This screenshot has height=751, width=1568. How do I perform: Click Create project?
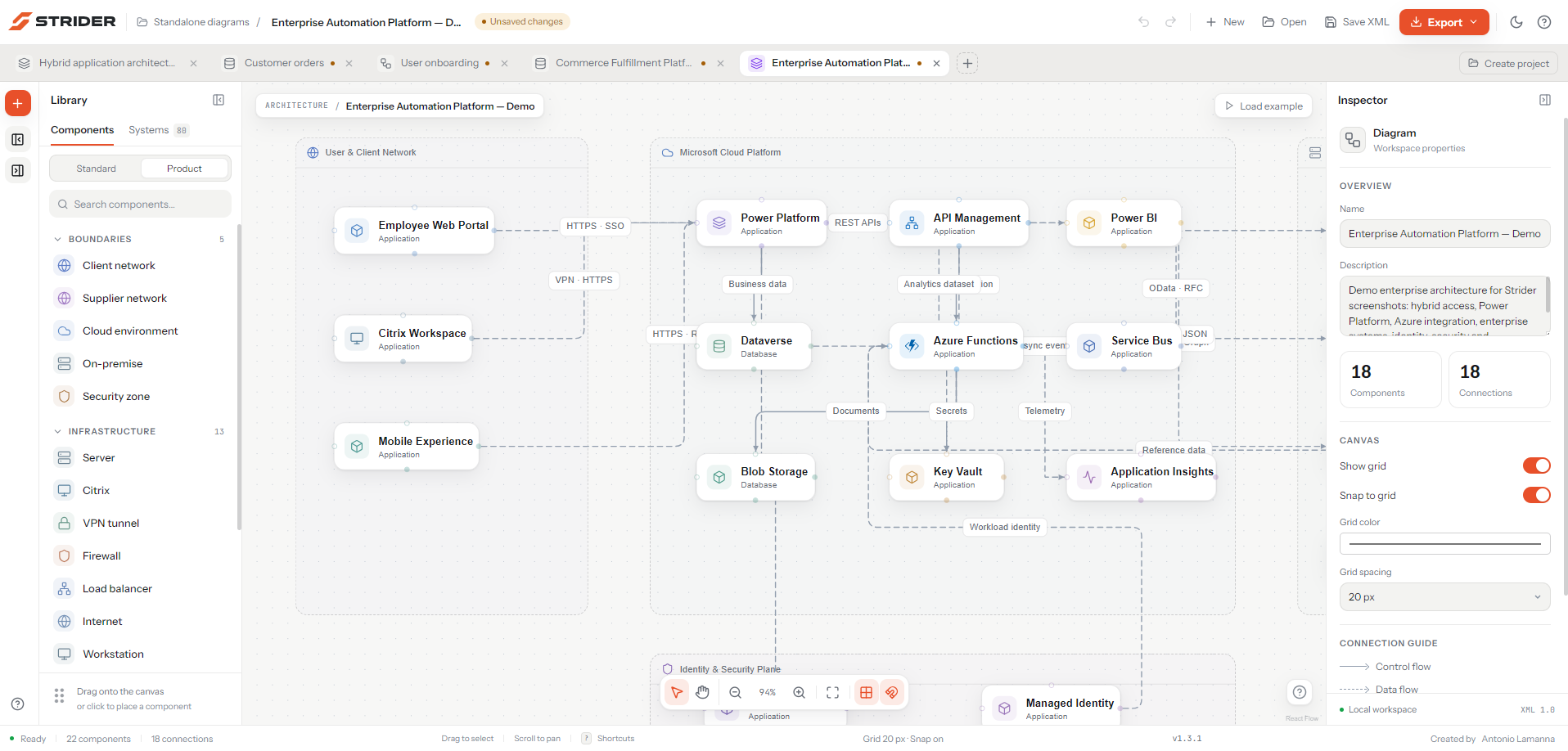1508,63
